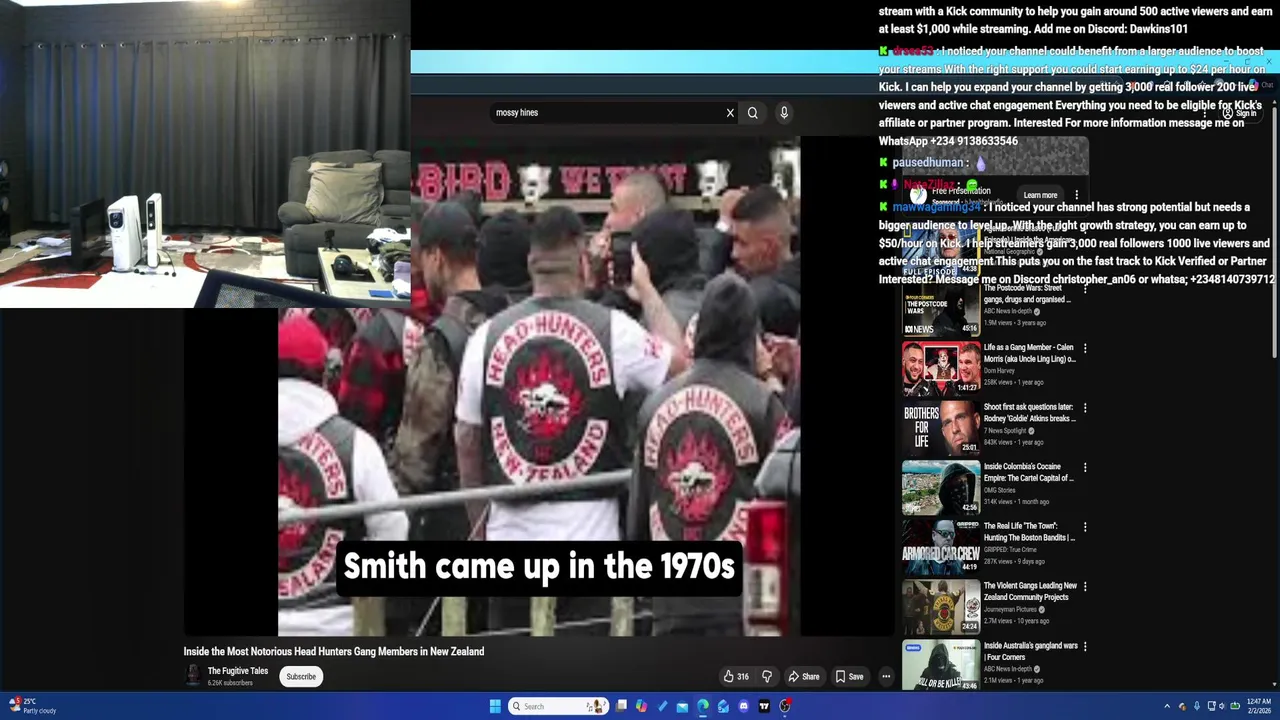
Task: Subscribe to The Fugitive Tales
Action: pos(301,677)
